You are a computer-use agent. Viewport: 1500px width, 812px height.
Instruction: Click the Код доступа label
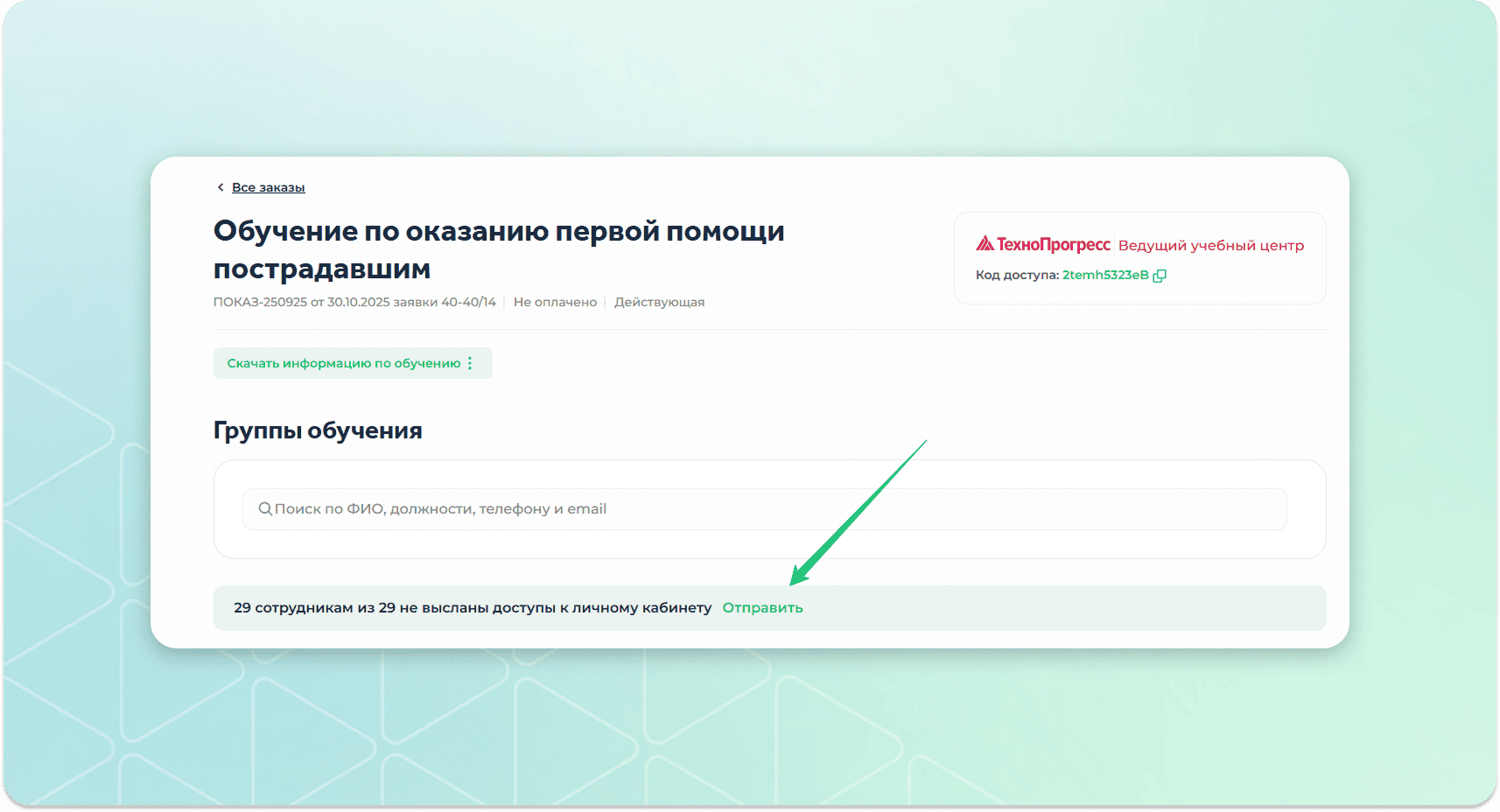(x=1017, y=276)
